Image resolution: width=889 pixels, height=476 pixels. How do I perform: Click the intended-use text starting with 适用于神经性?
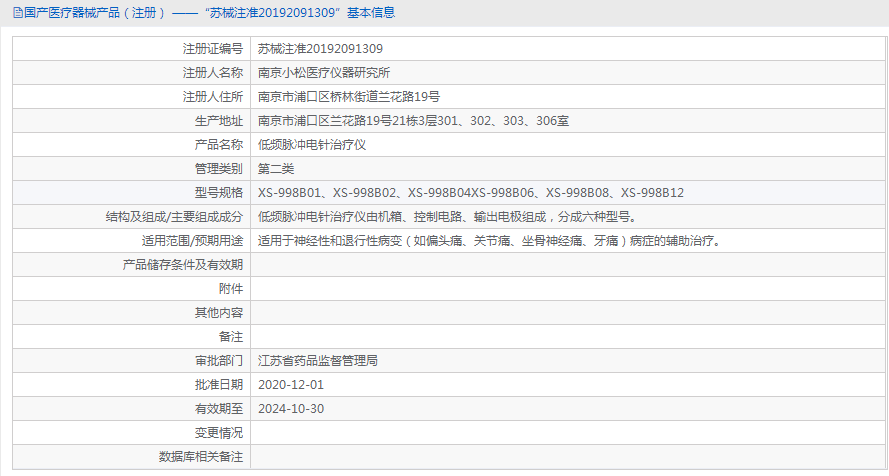(490, 241)
